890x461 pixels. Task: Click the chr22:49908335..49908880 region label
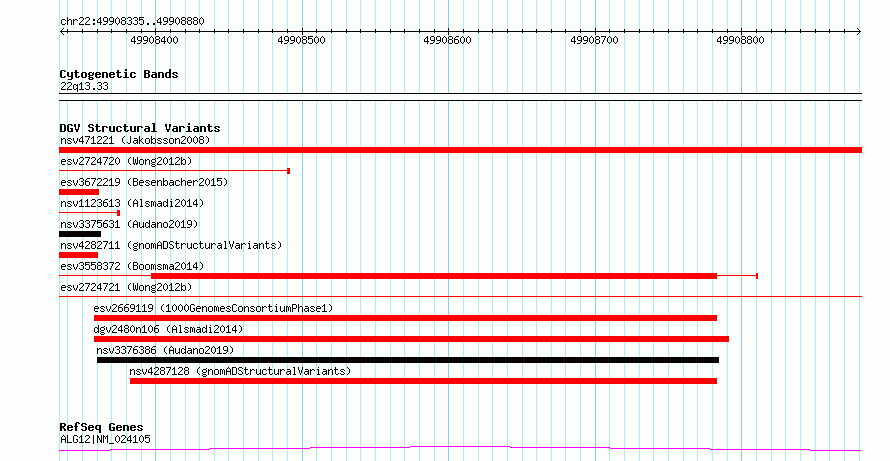pos(132,22)
